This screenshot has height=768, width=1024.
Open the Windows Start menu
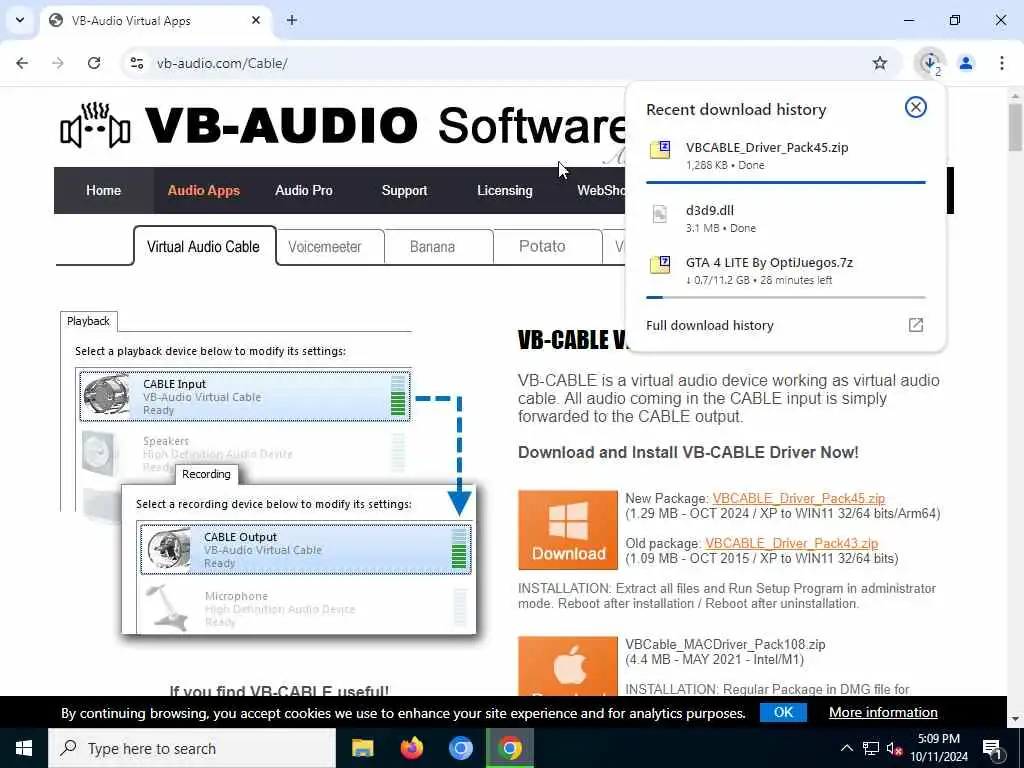[24, 748]
